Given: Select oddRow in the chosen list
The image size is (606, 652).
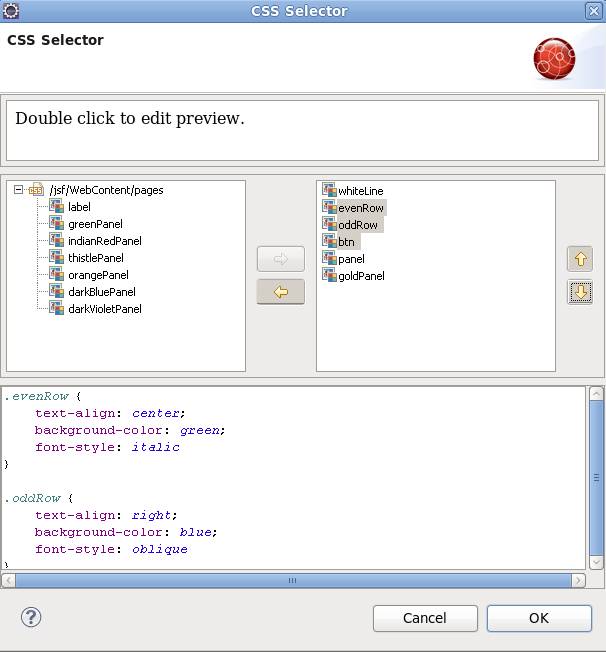Looking at the screenshot, I should [x=358, y=225].
